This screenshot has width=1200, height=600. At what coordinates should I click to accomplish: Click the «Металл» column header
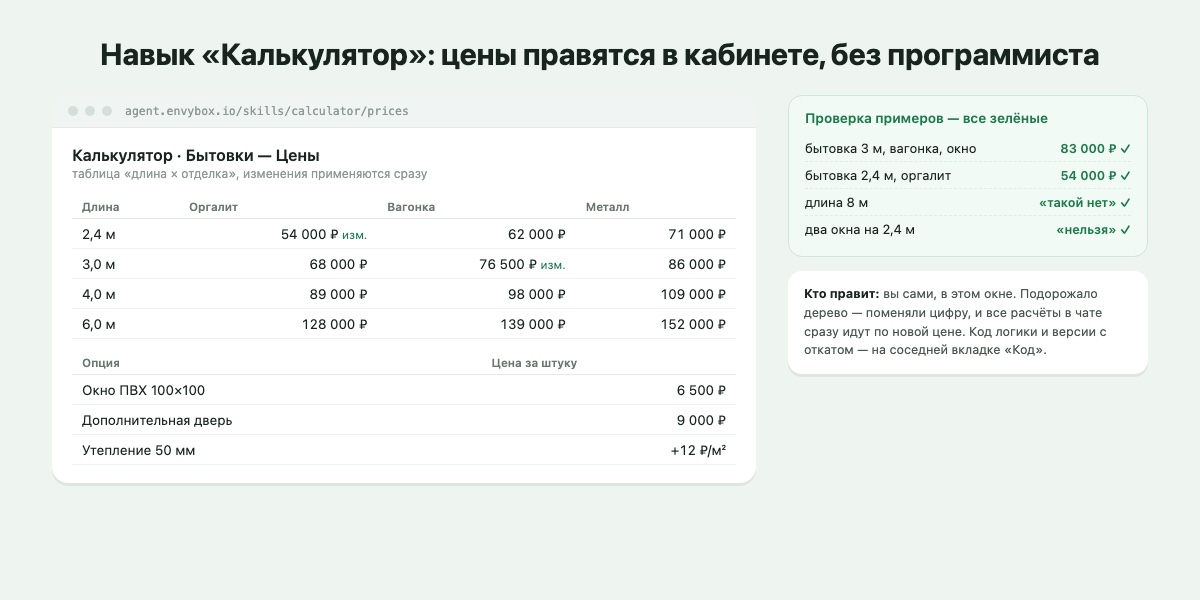pos(608,207)
